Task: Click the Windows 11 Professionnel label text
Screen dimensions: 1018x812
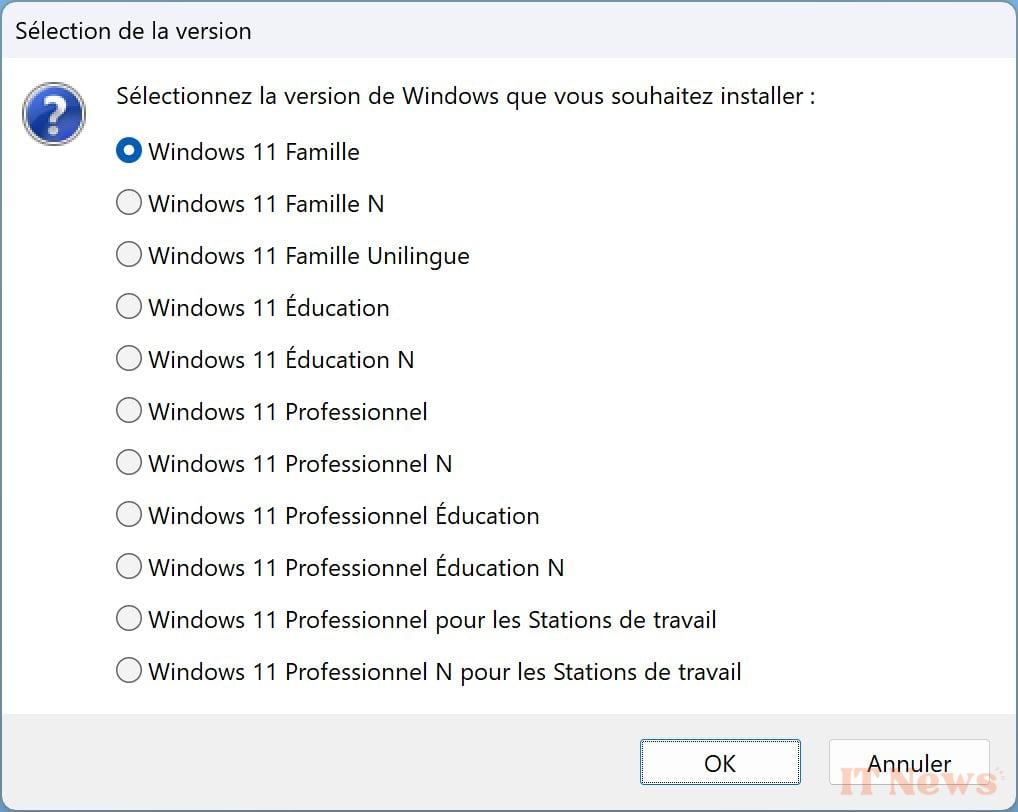Action: 288,412
